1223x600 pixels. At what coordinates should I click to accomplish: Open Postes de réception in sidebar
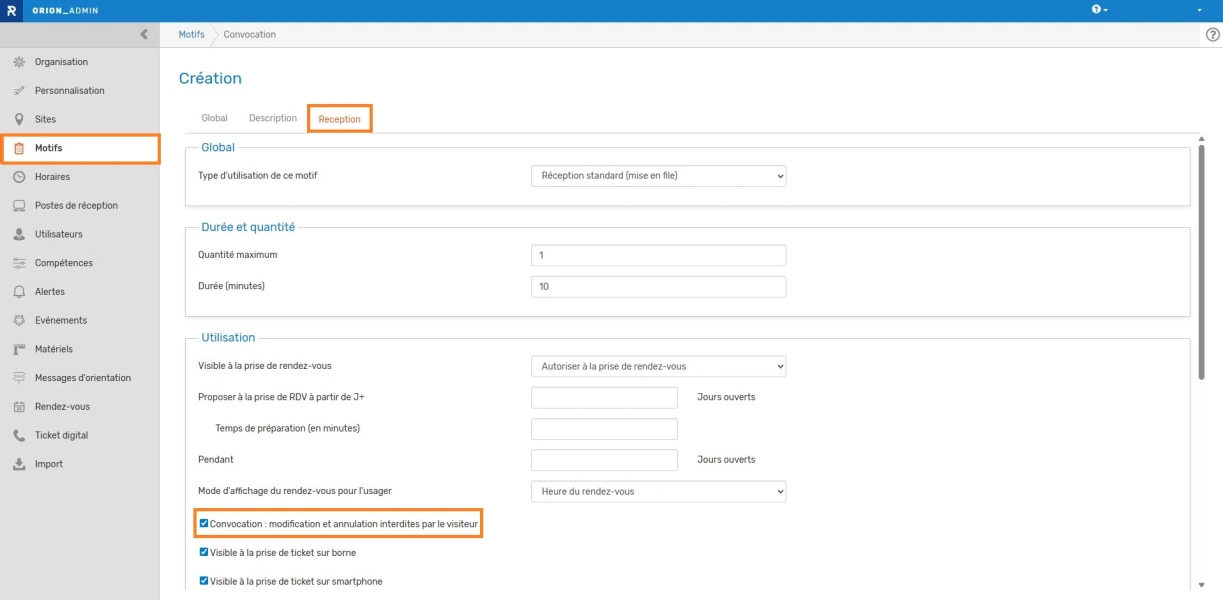(76, 206)
